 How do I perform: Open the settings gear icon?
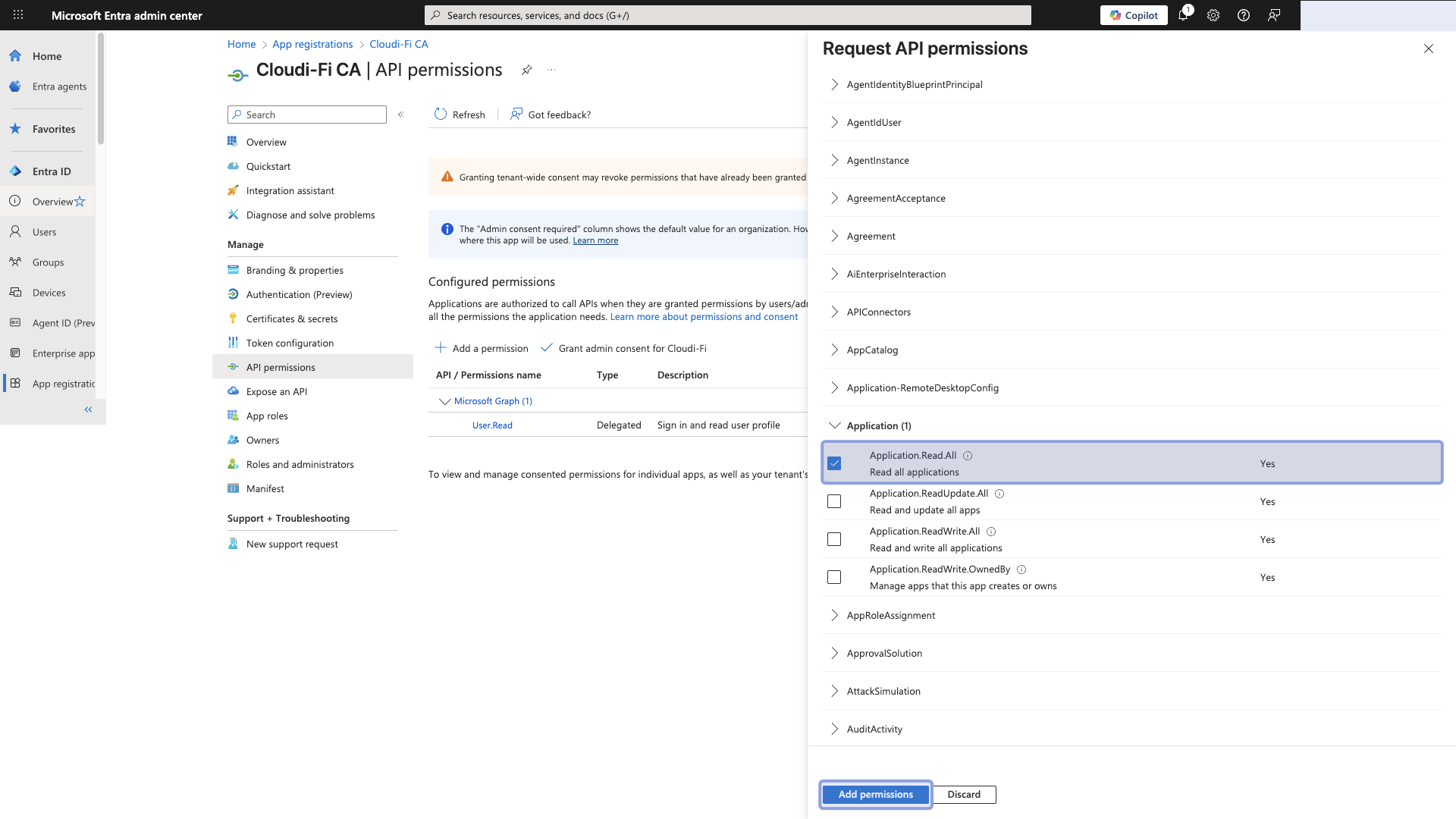pos(1213,15)
